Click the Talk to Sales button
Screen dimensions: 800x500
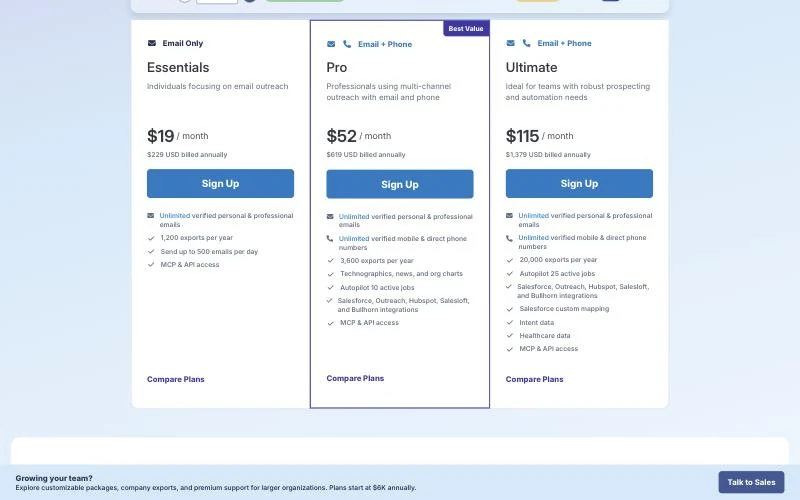pyautogui.click(x=751, y=482)
